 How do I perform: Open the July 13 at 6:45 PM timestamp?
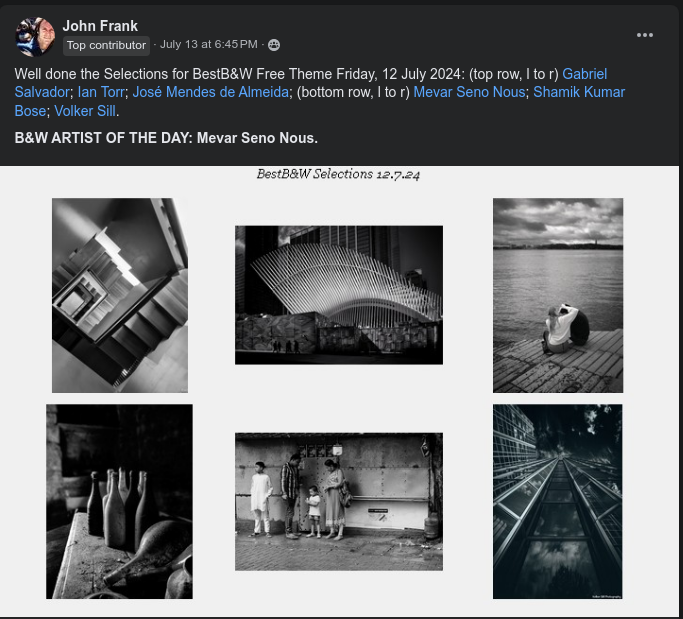(208, 45)
